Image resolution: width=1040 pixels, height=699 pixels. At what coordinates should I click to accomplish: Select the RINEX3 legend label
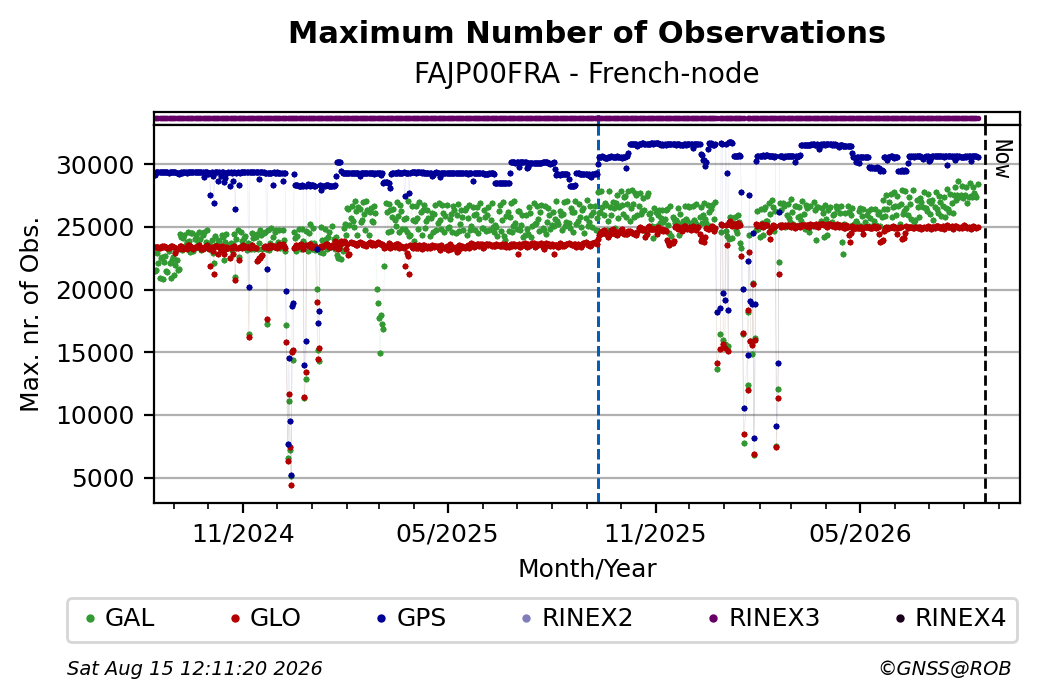pyautogui.click(x=775, y=618)
